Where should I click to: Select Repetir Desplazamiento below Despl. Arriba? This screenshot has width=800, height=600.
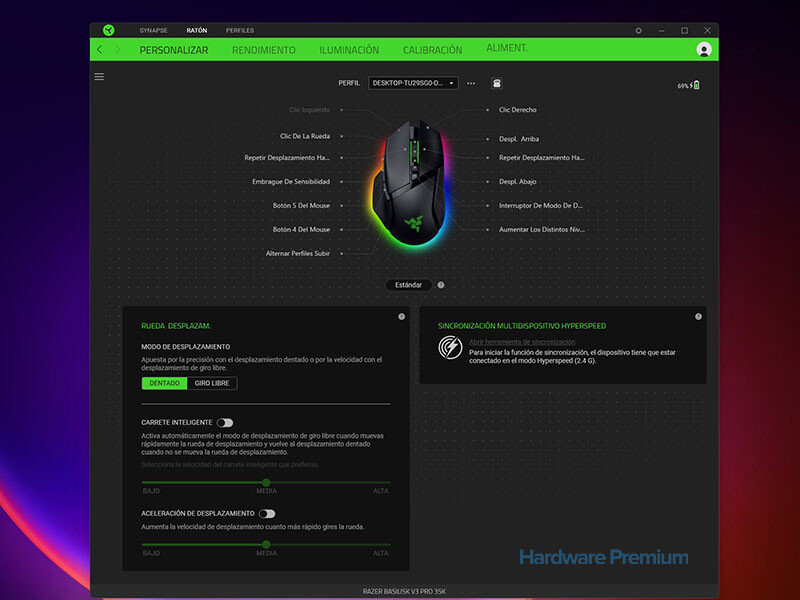(x=541, y=158)
